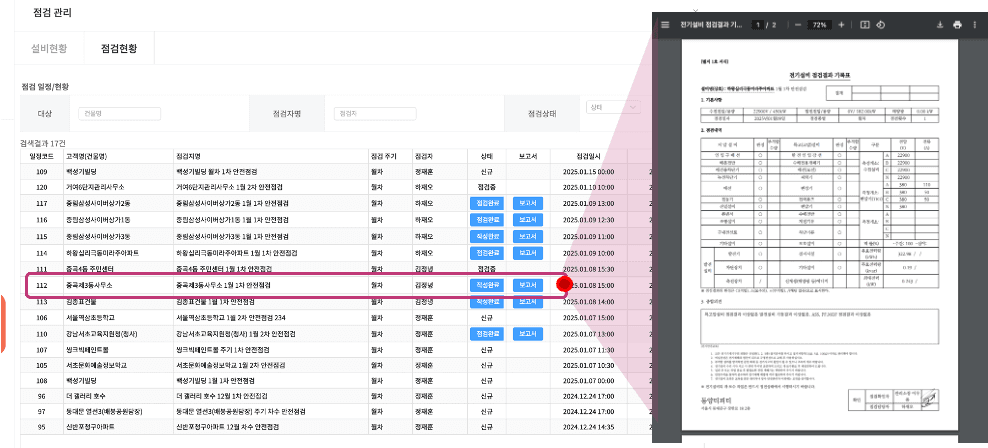Rotate the PDF document counterclockwise
Image resolution: width=988 pixels, height=448 pixels.
(881, 25)
